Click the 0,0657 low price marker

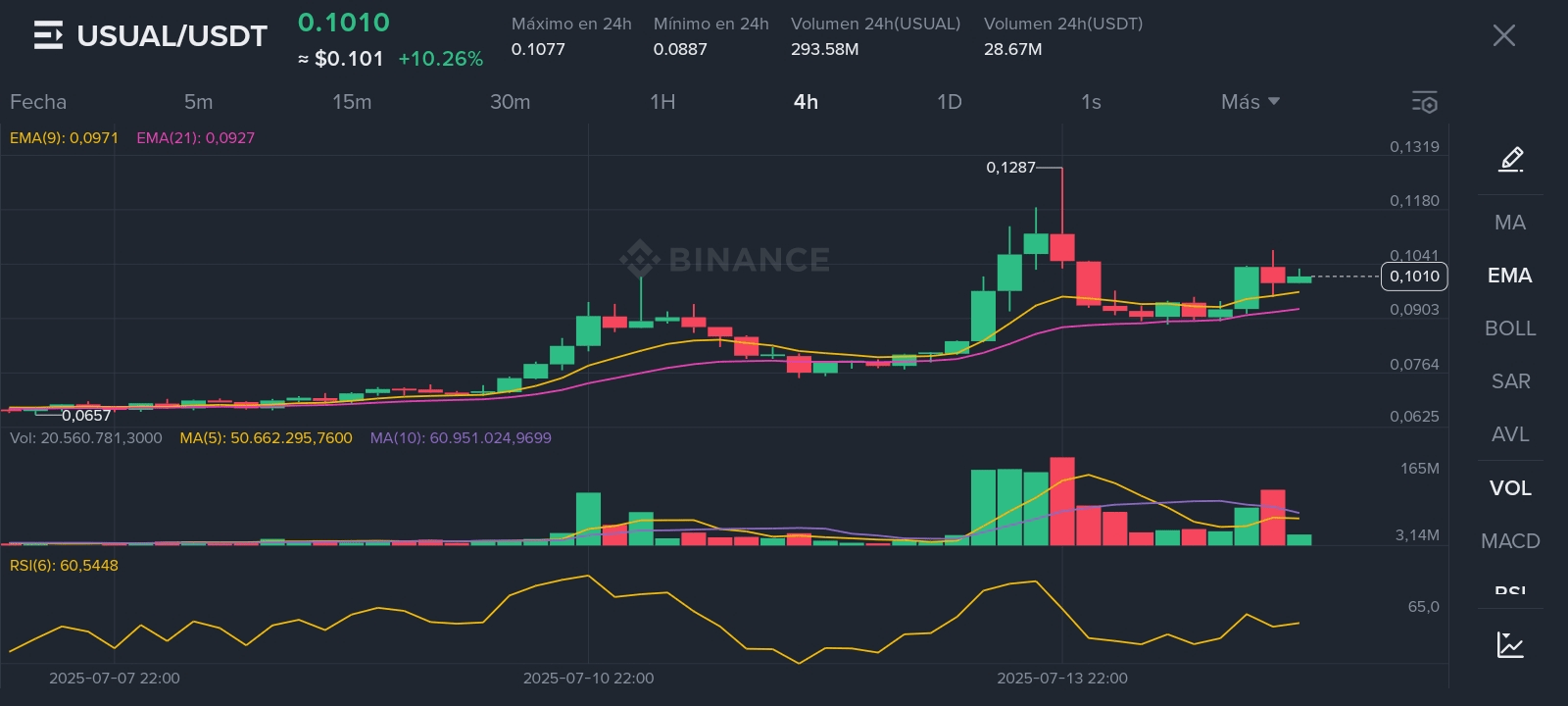point(86,416)
